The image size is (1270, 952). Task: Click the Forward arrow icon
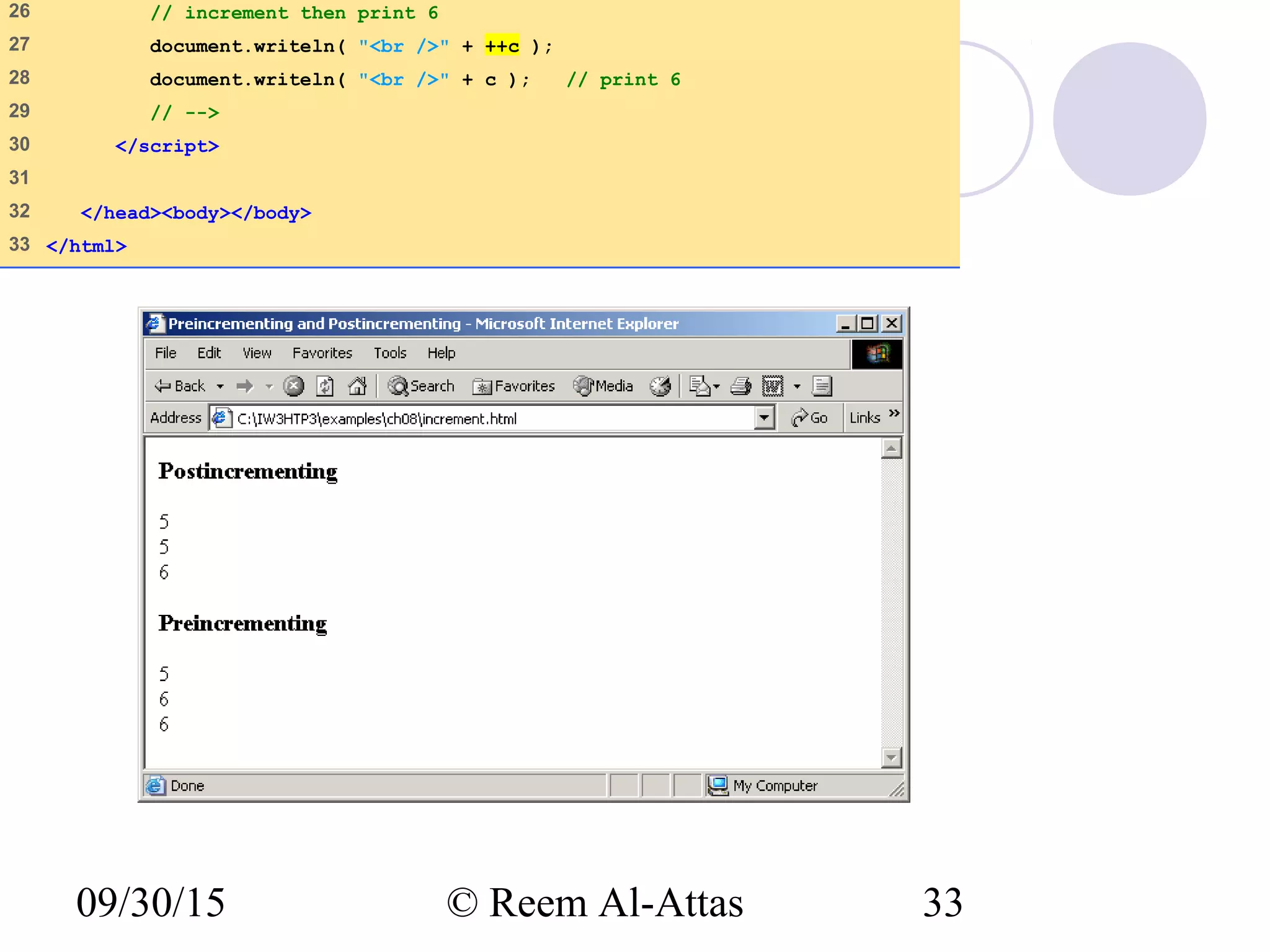coord(245,386)
